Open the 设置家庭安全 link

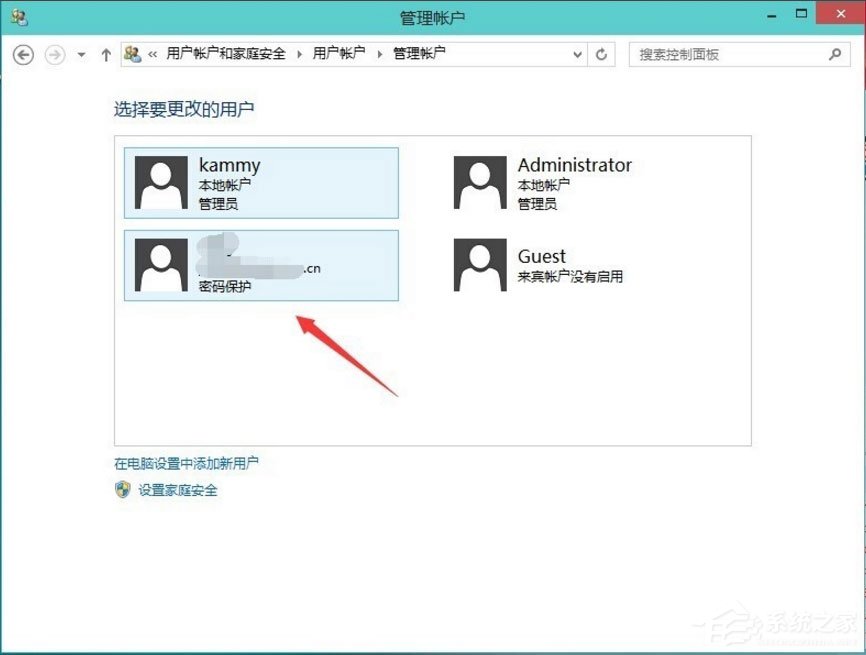[x=175, y=490]
